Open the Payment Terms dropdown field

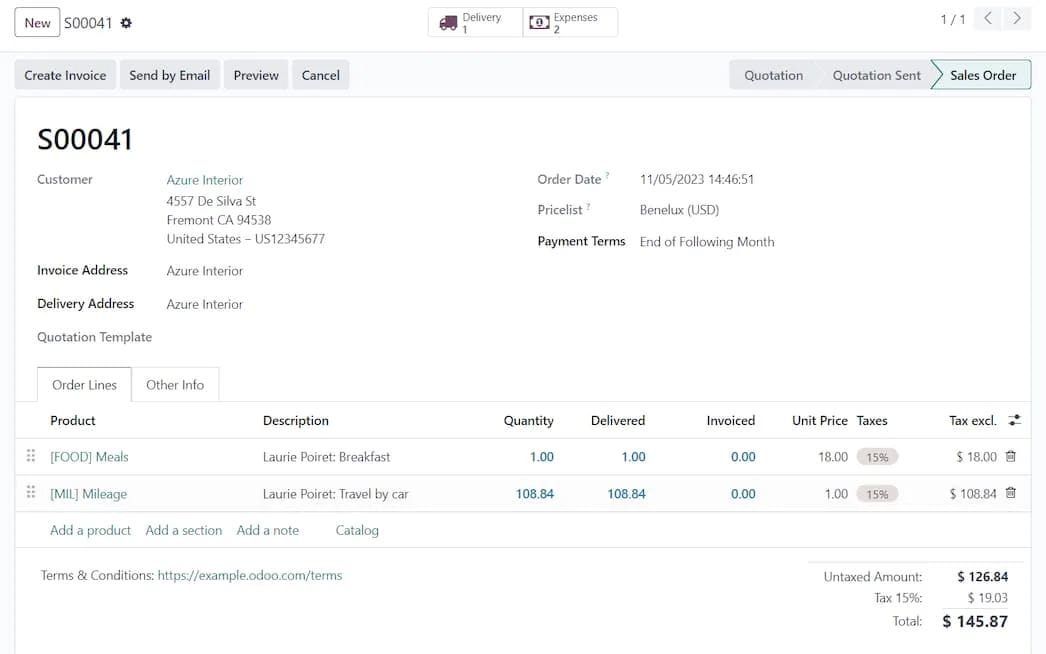706,242
